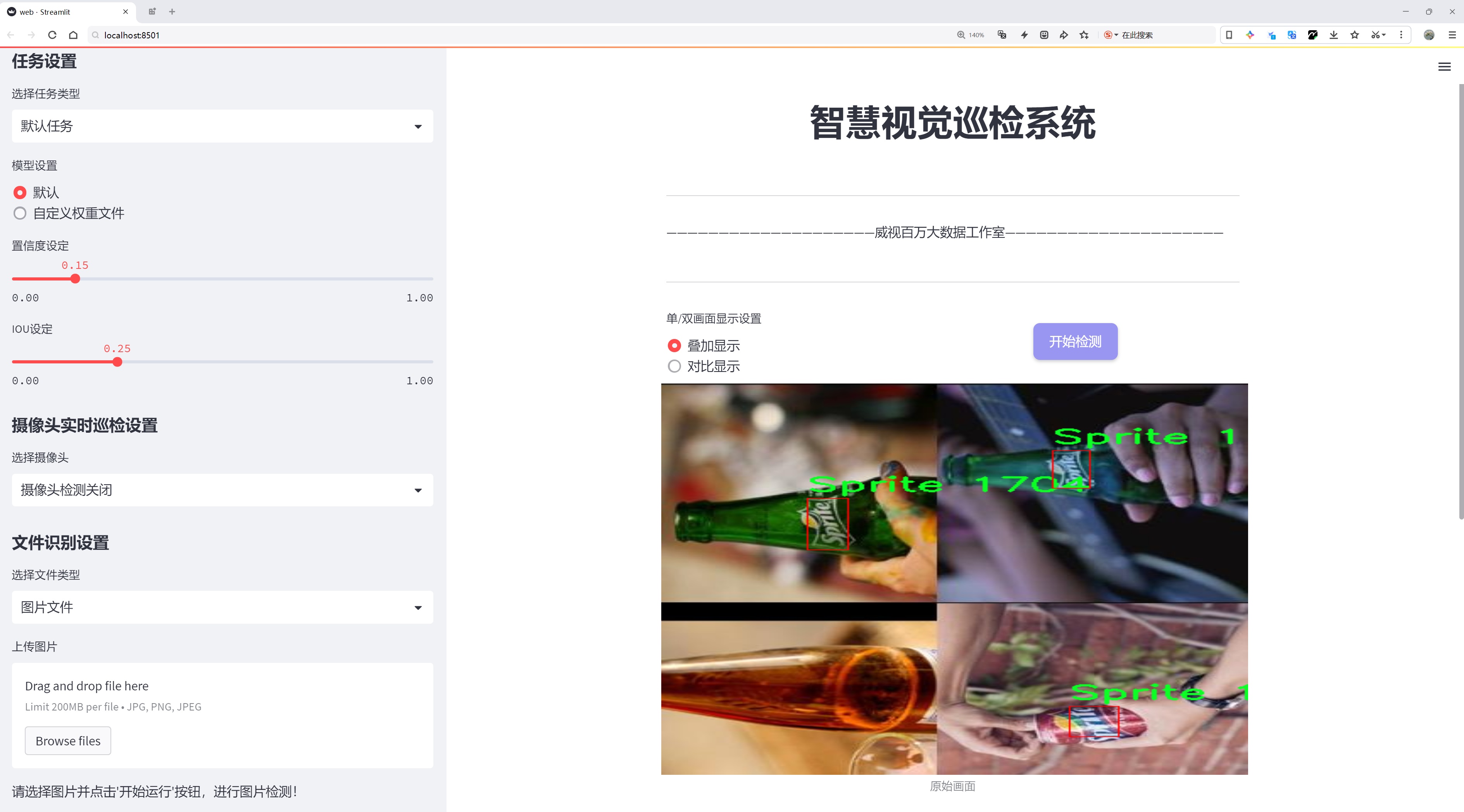Share the page using the arrow icon

click(x=1064, y=34)
